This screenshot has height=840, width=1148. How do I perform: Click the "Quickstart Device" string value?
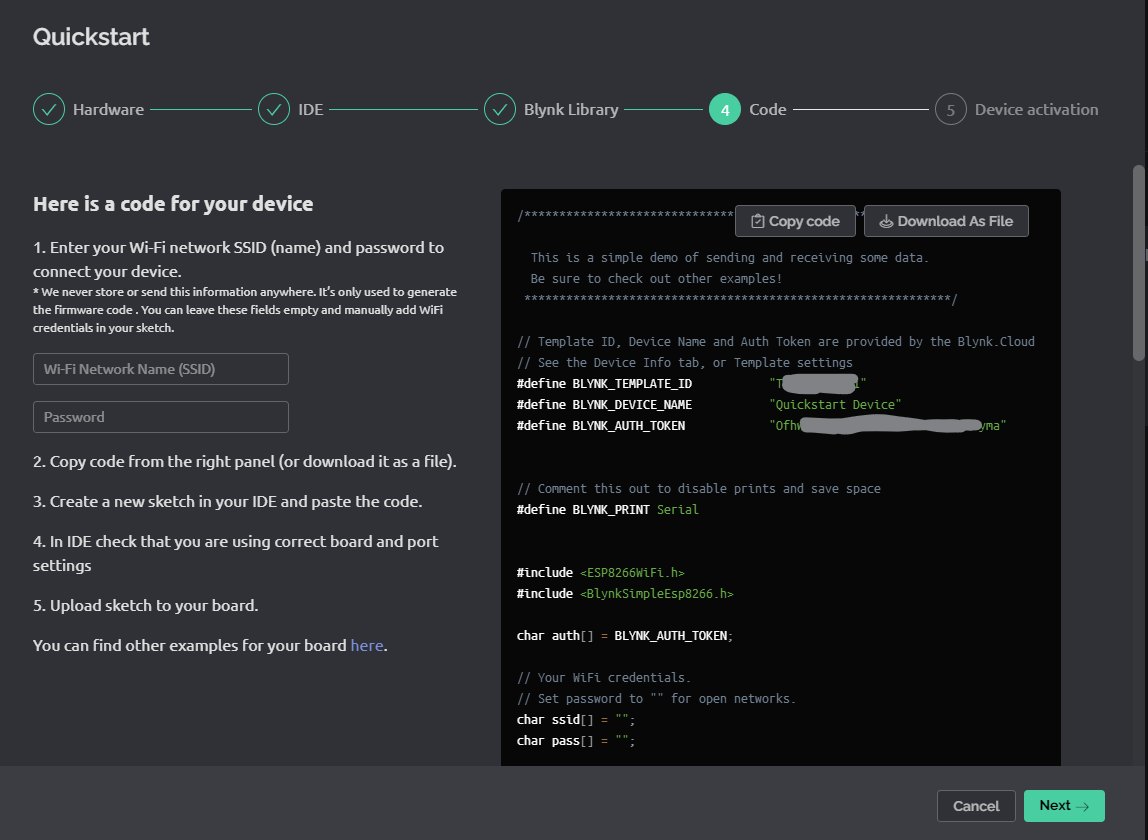[835, 405]
